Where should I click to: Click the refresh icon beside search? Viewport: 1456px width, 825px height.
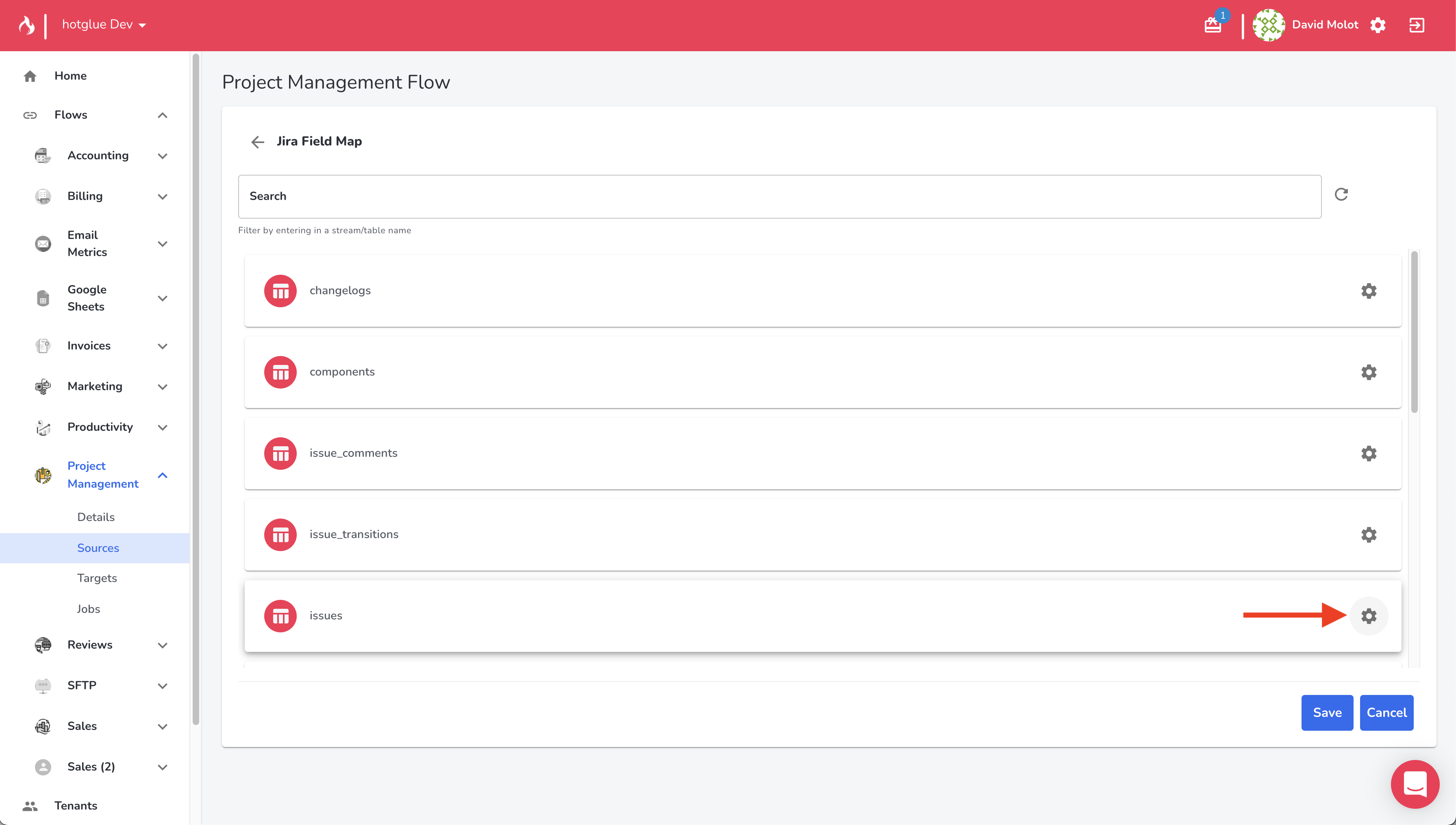(x=1341, y=194)
